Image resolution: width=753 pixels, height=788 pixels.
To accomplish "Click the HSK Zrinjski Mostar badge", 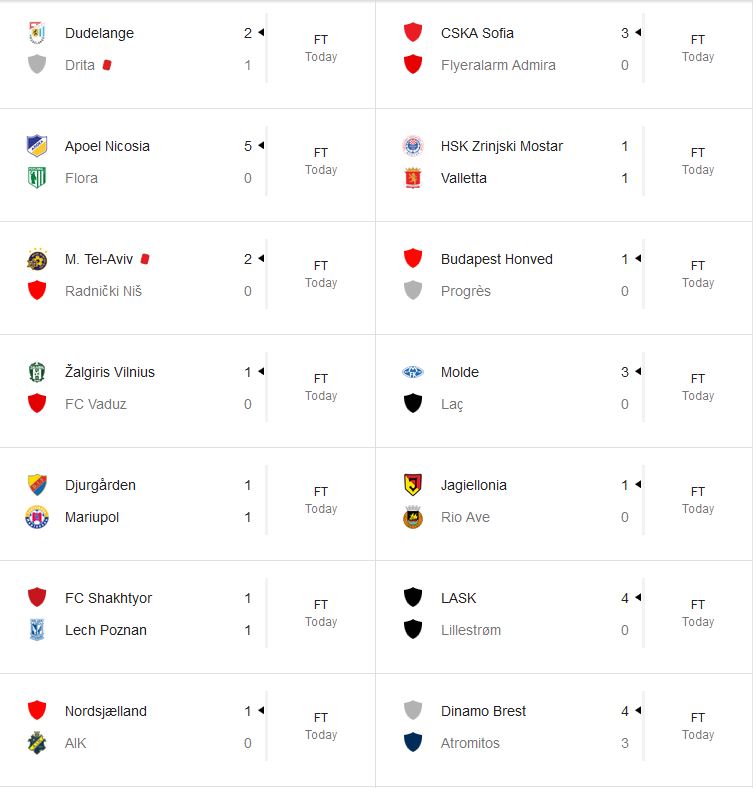I will (x=413, y=146).
